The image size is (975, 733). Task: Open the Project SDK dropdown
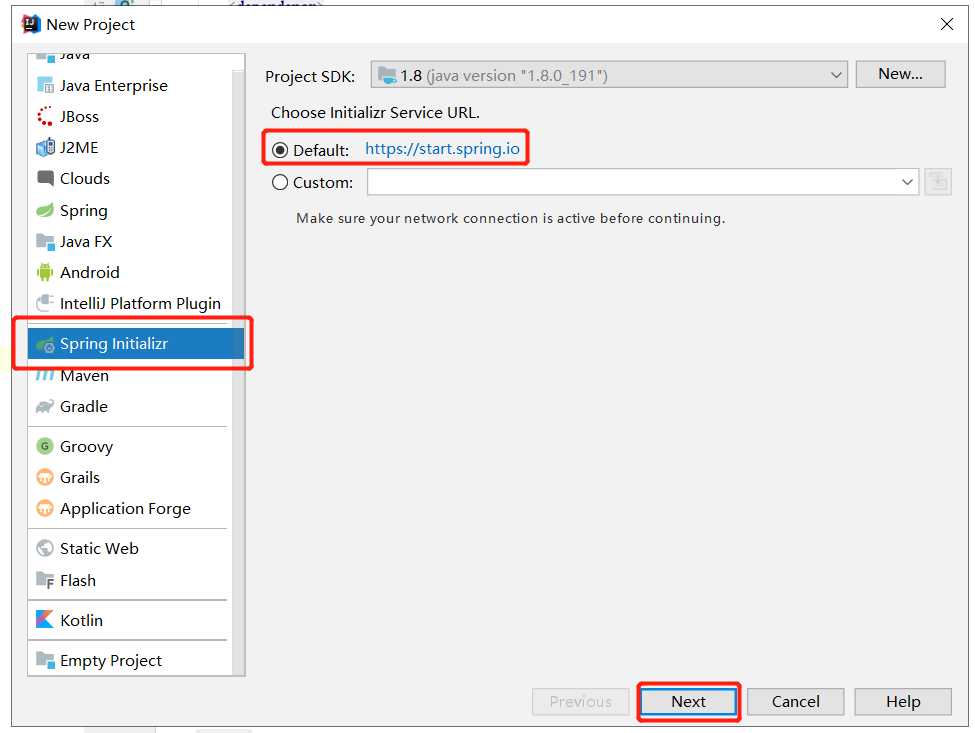[x=609, y=75]
